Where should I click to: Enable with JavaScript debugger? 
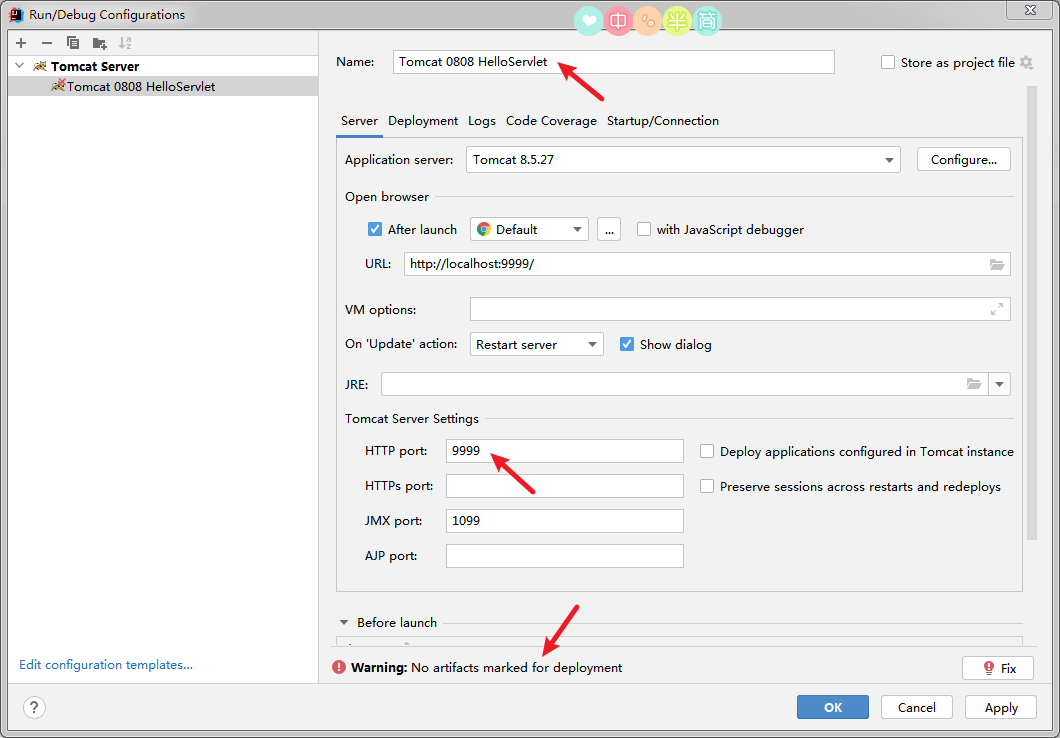(644, 229)
